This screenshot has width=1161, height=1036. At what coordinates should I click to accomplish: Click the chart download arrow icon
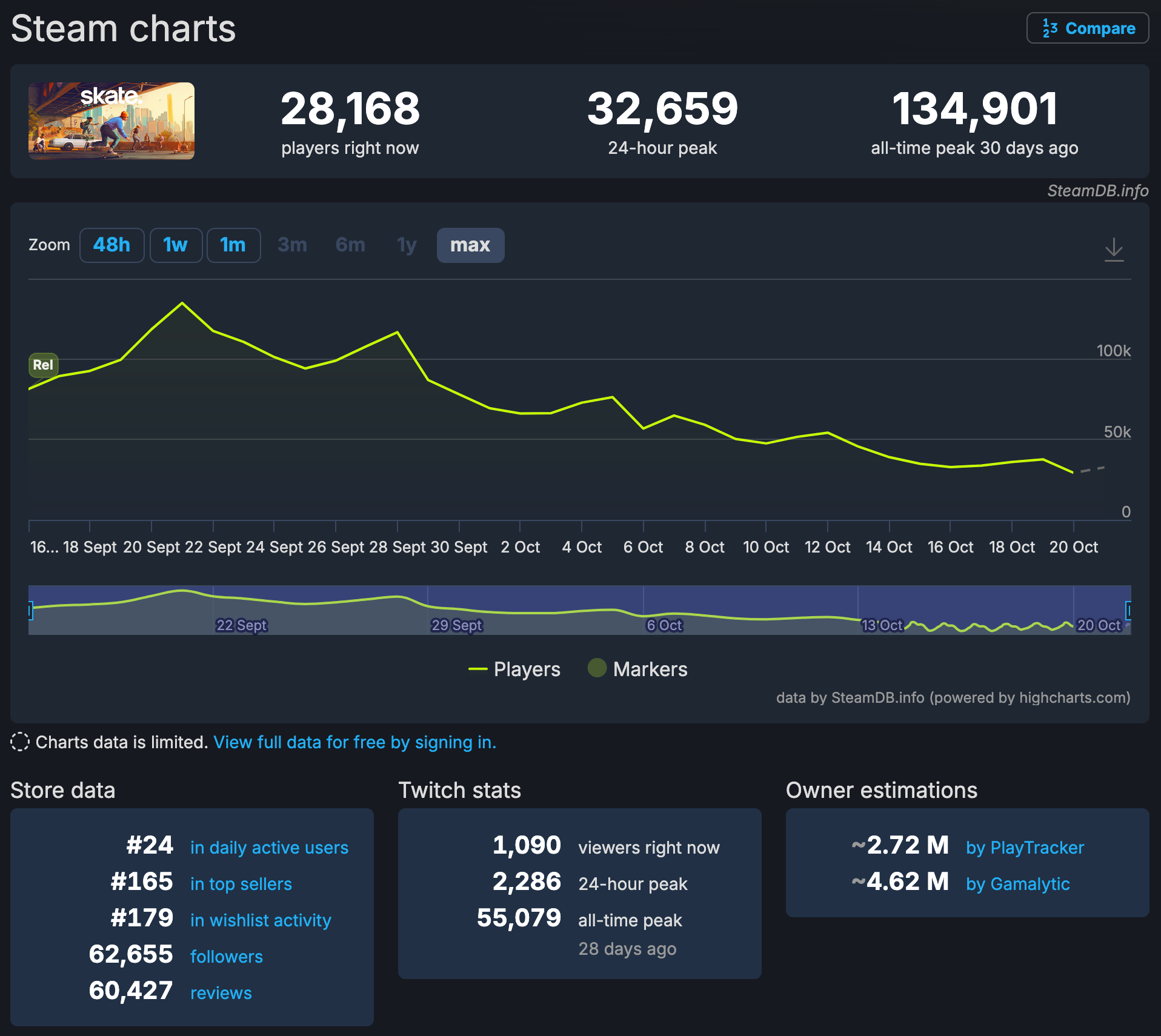pyautogui.click(x=1114, y=249)
